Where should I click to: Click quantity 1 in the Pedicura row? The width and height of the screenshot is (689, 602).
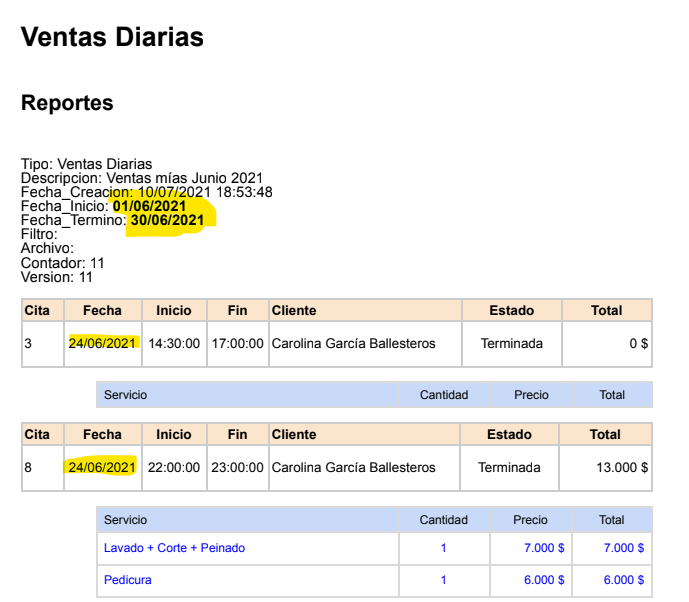pos(443,580)
